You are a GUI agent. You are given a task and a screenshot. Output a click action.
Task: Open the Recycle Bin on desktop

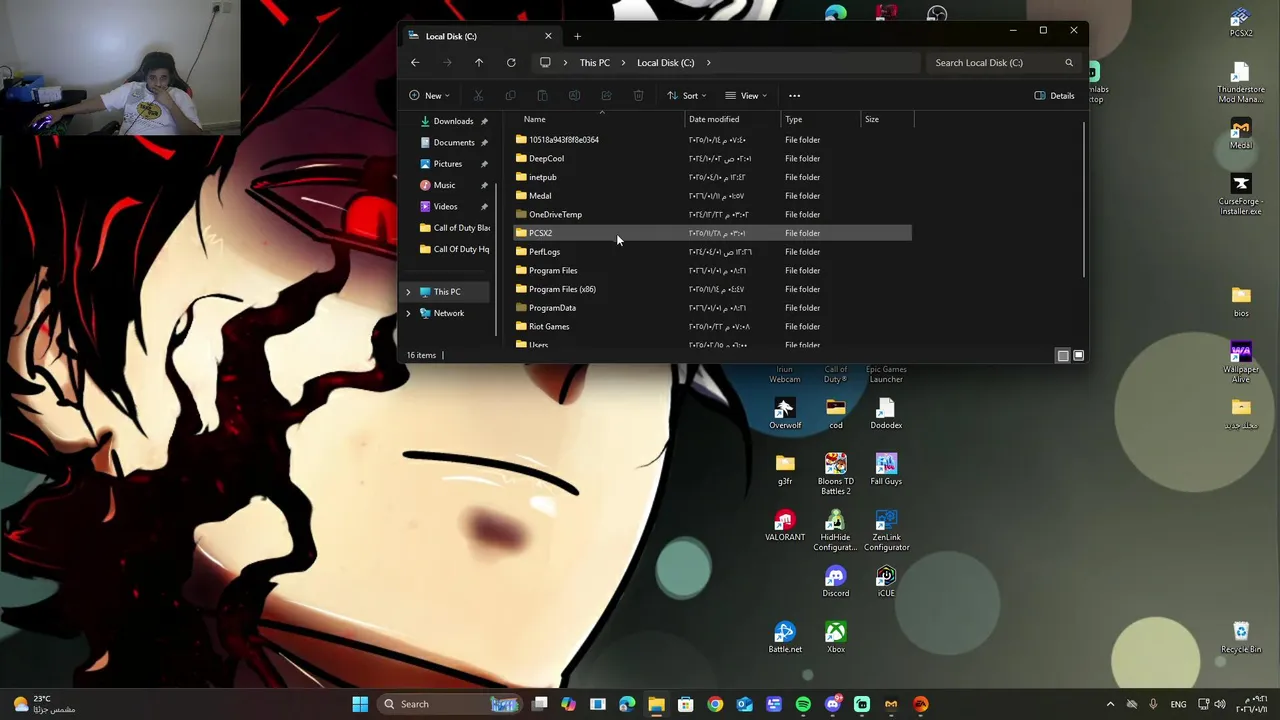[1241, 638]
